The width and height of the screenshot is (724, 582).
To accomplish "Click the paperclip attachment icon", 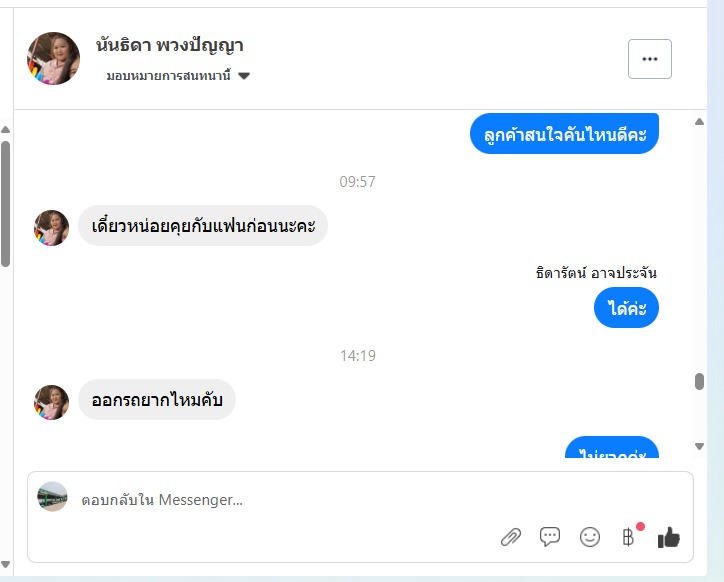I will [511, 537].
